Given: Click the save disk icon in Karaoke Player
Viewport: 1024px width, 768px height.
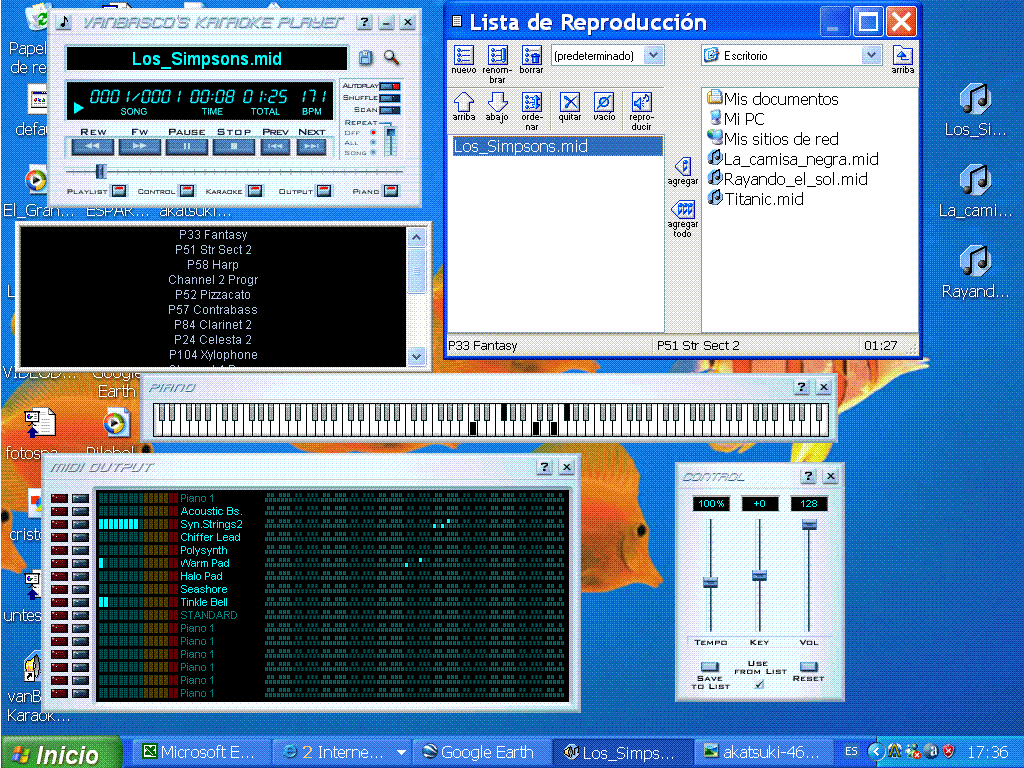Looking at the screenshot, I should (365, 57).
